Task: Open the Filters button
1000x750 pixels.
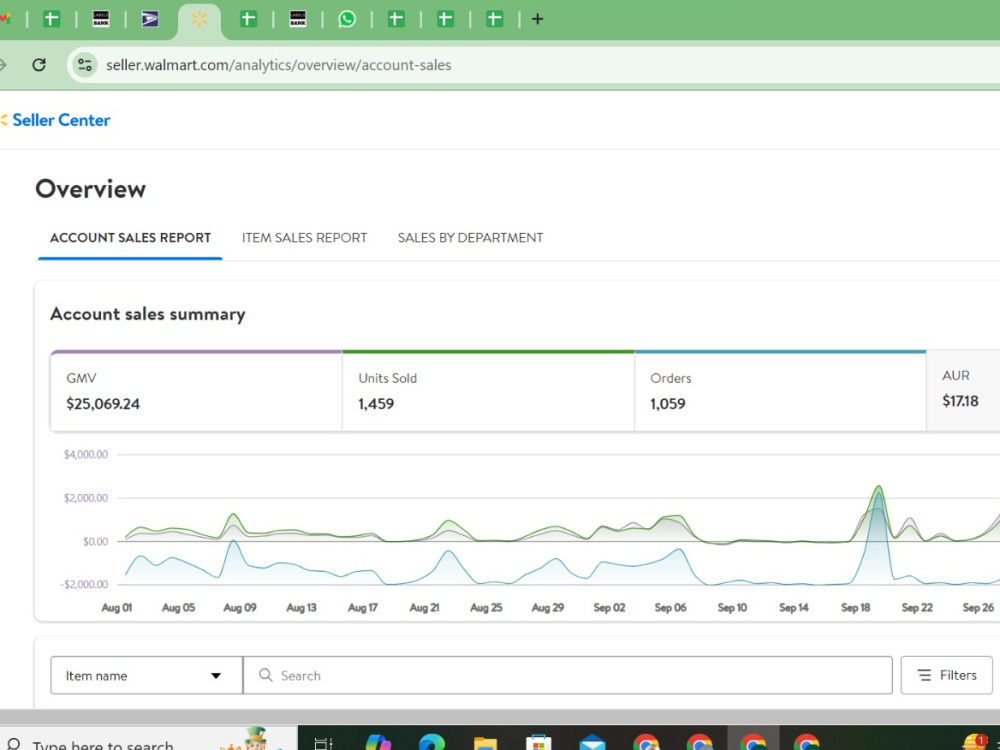Action: (x=946, y=675)
